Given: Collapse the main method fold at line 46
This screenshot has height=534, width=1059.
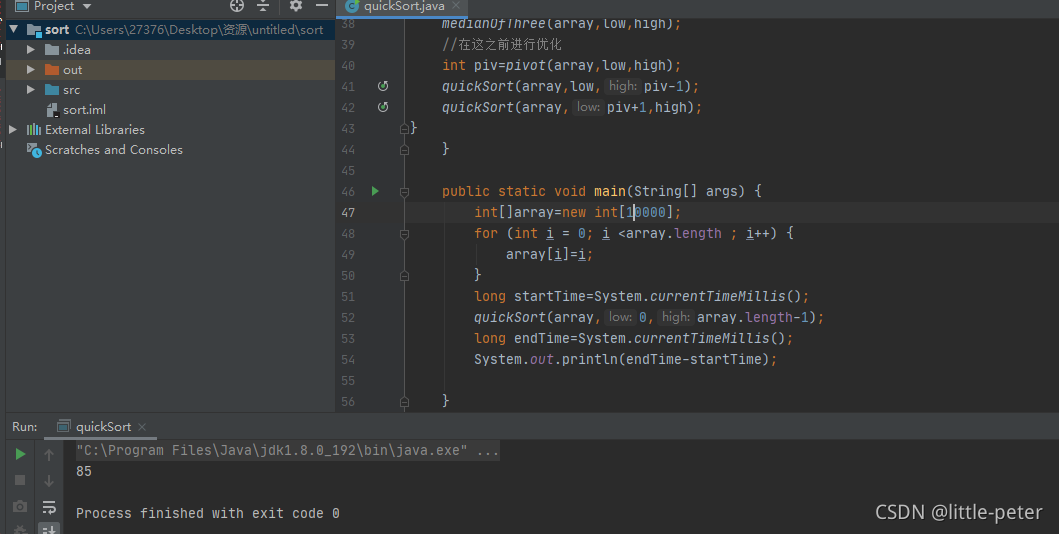Looking at the screenshot, I should (x=404, y=192).
